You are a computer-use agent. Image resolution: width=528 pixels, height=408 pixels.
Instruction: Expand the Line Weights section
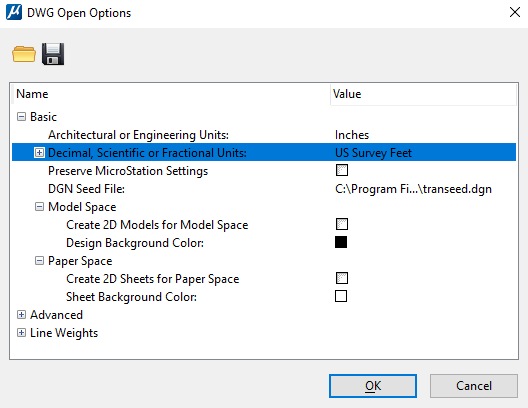(21, 333)
